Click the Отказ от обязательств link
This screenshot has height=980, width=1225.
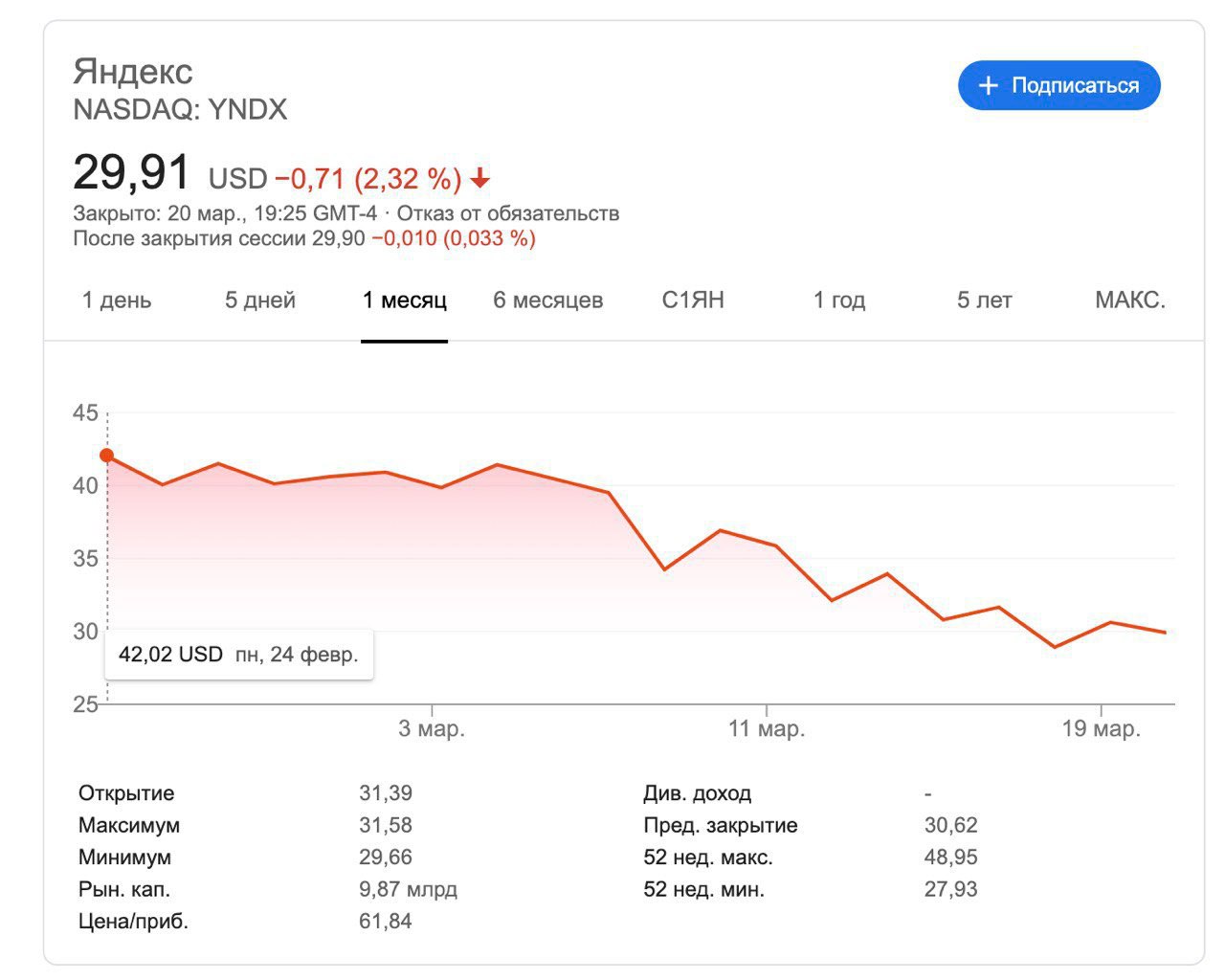508,213
